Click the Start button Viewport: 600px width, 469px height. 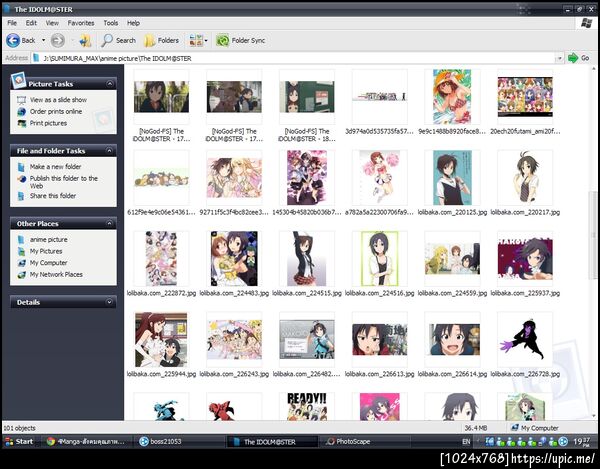pos(19,441)
